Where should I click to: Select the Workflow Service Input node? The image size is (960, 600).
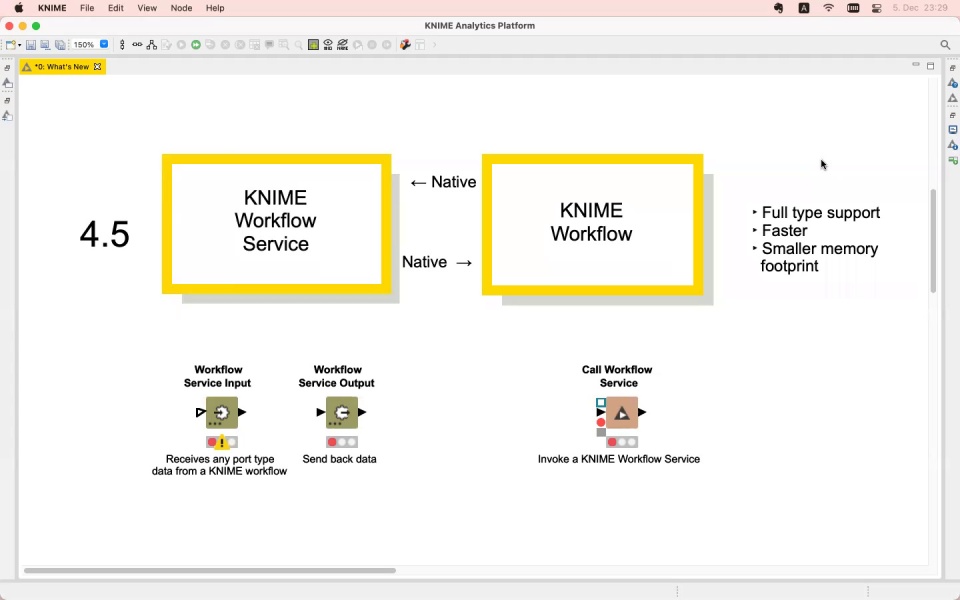pyautogui.click(x=222, y=412)
